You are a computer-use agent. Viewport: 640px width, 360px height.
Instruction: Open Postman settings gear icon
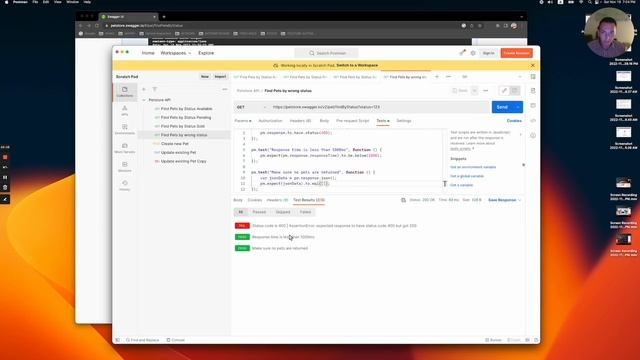(x=473, y=53)
